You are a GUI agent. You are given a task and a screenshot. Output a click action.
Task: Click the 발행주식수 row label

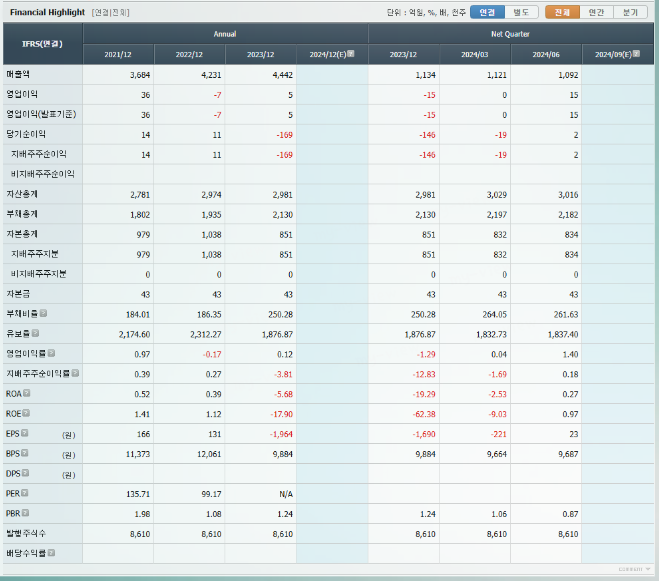click(26, 533)
